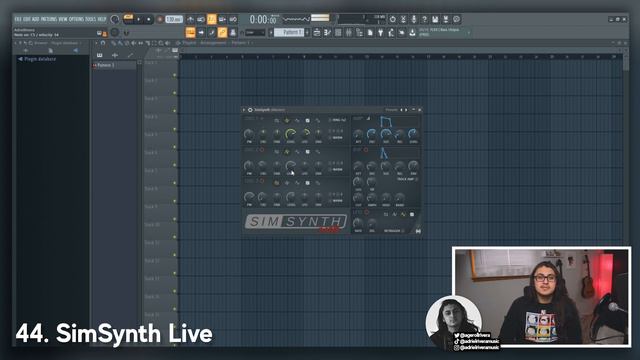Screen dimensions: 640x360
Task: Turn amp envelope ATT knob
Action: [x=358, y=134]
